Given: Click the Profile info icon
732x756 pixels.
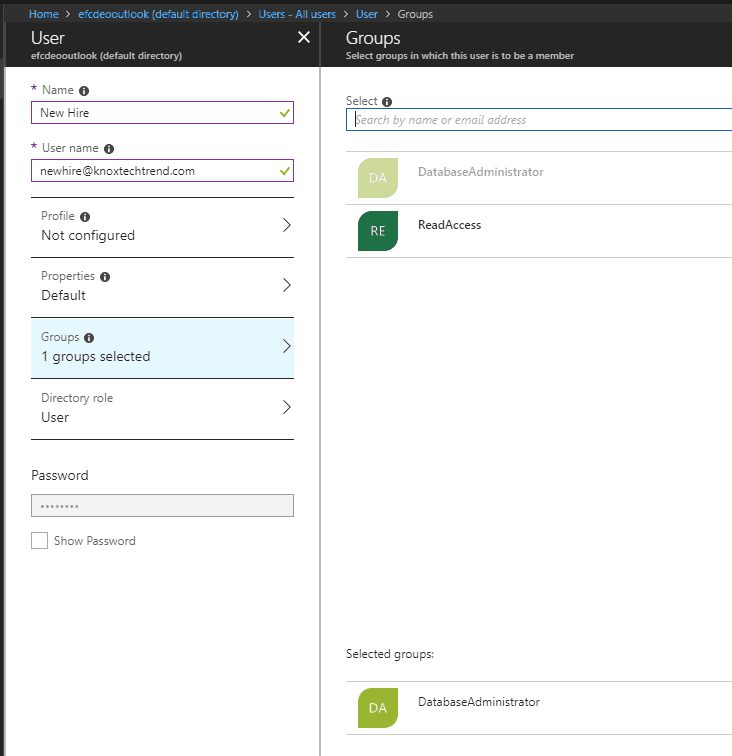Looking at the screenshot, I should coord(85,216).
